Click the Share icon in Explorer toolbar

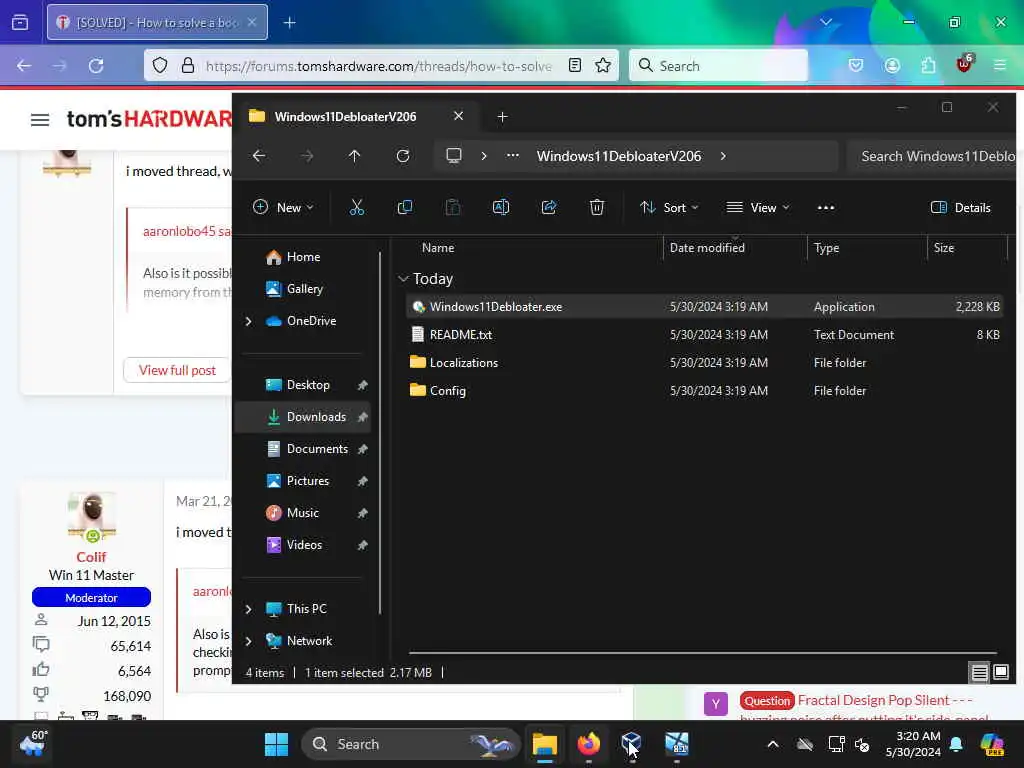pos(549,208)
